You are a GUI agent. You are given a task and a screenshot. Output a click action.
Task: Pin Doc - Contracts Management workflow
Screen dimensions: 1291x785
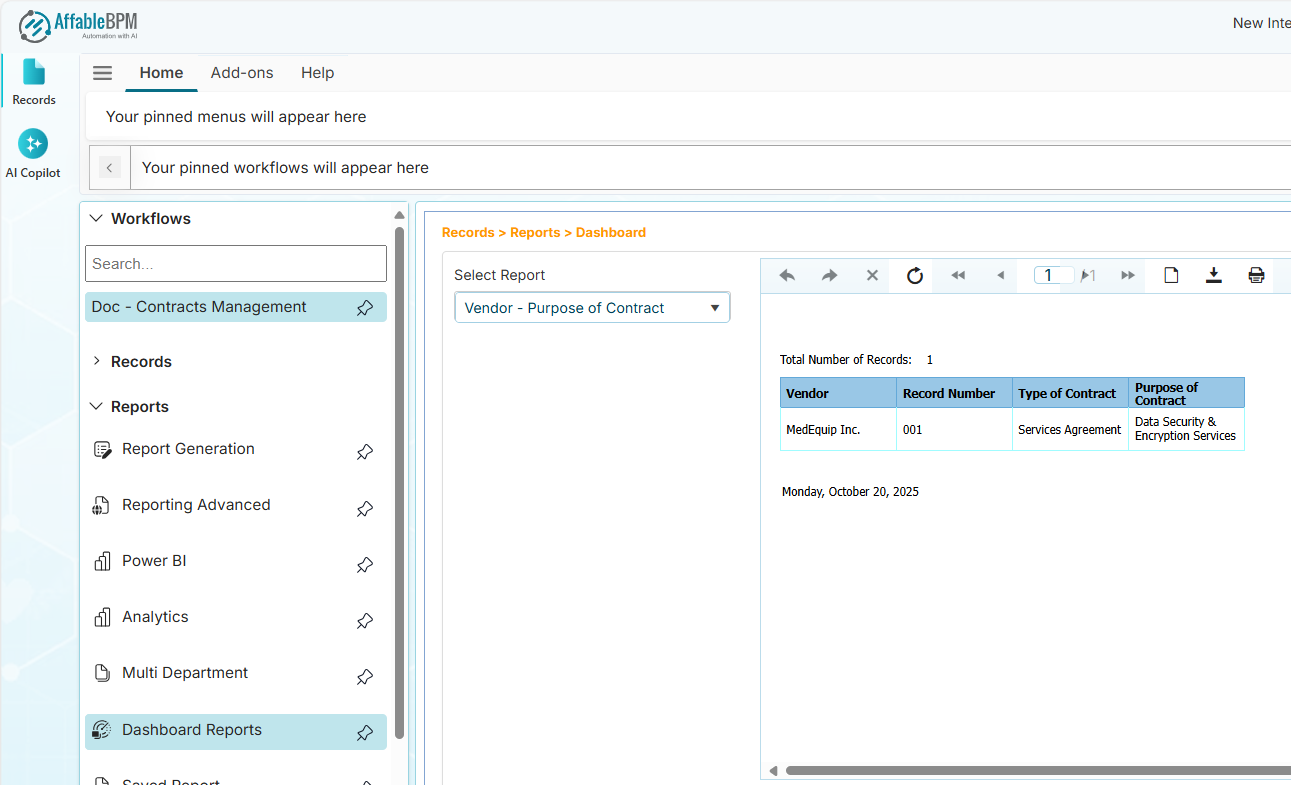click(365, 307)
